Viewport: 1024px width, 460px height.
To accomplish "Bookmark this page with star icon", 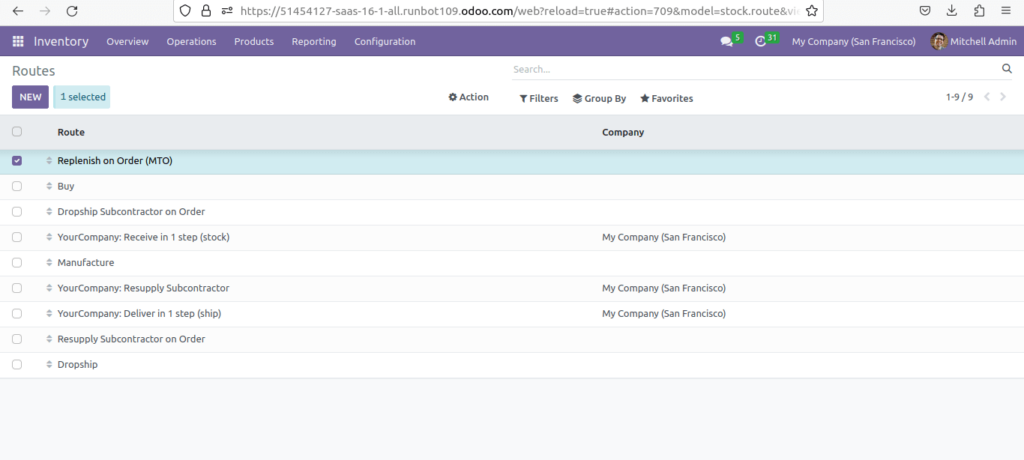I will point(811,10).
